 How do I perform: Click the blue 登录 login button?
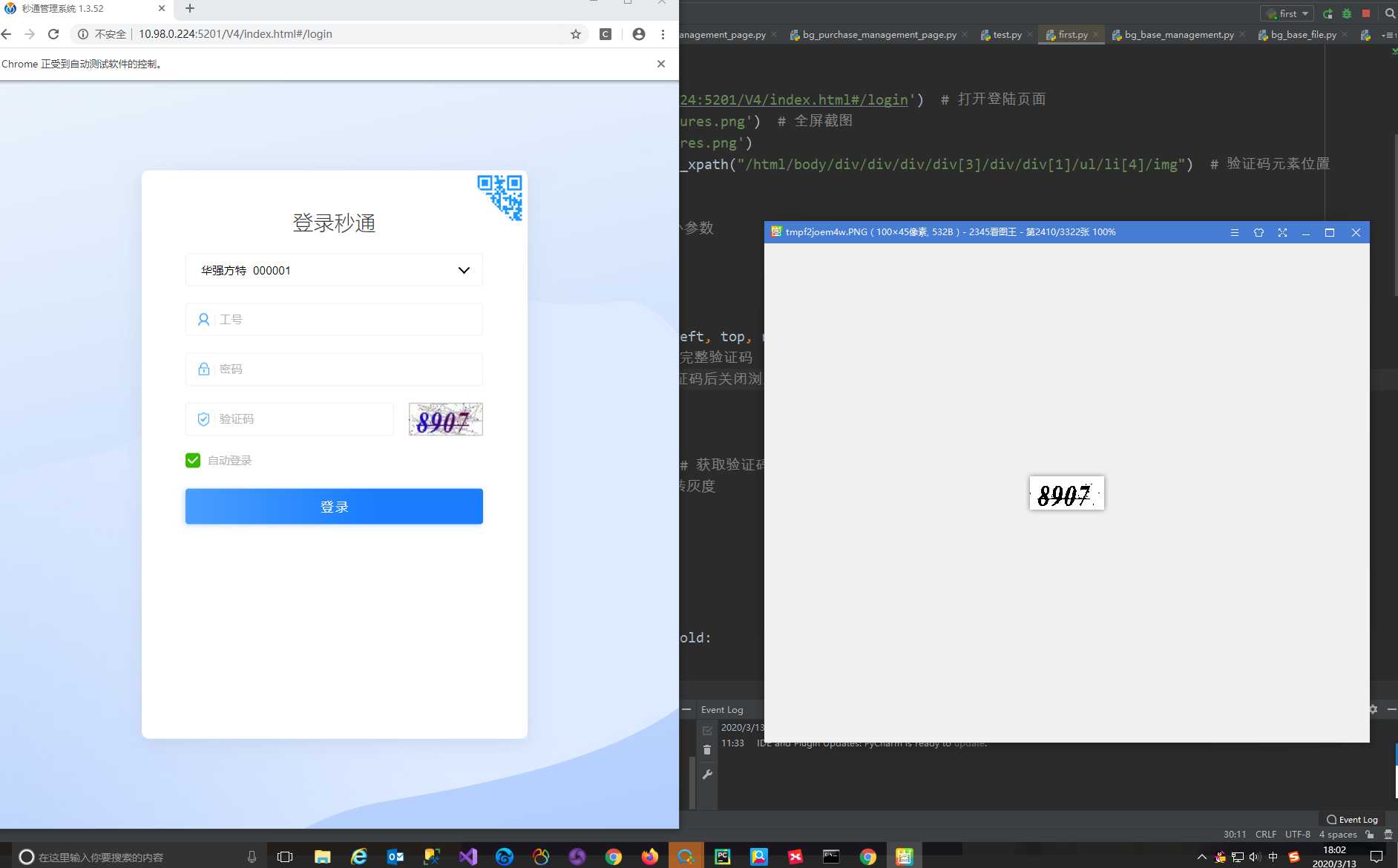pyautogui.click(x=334, y=507)
